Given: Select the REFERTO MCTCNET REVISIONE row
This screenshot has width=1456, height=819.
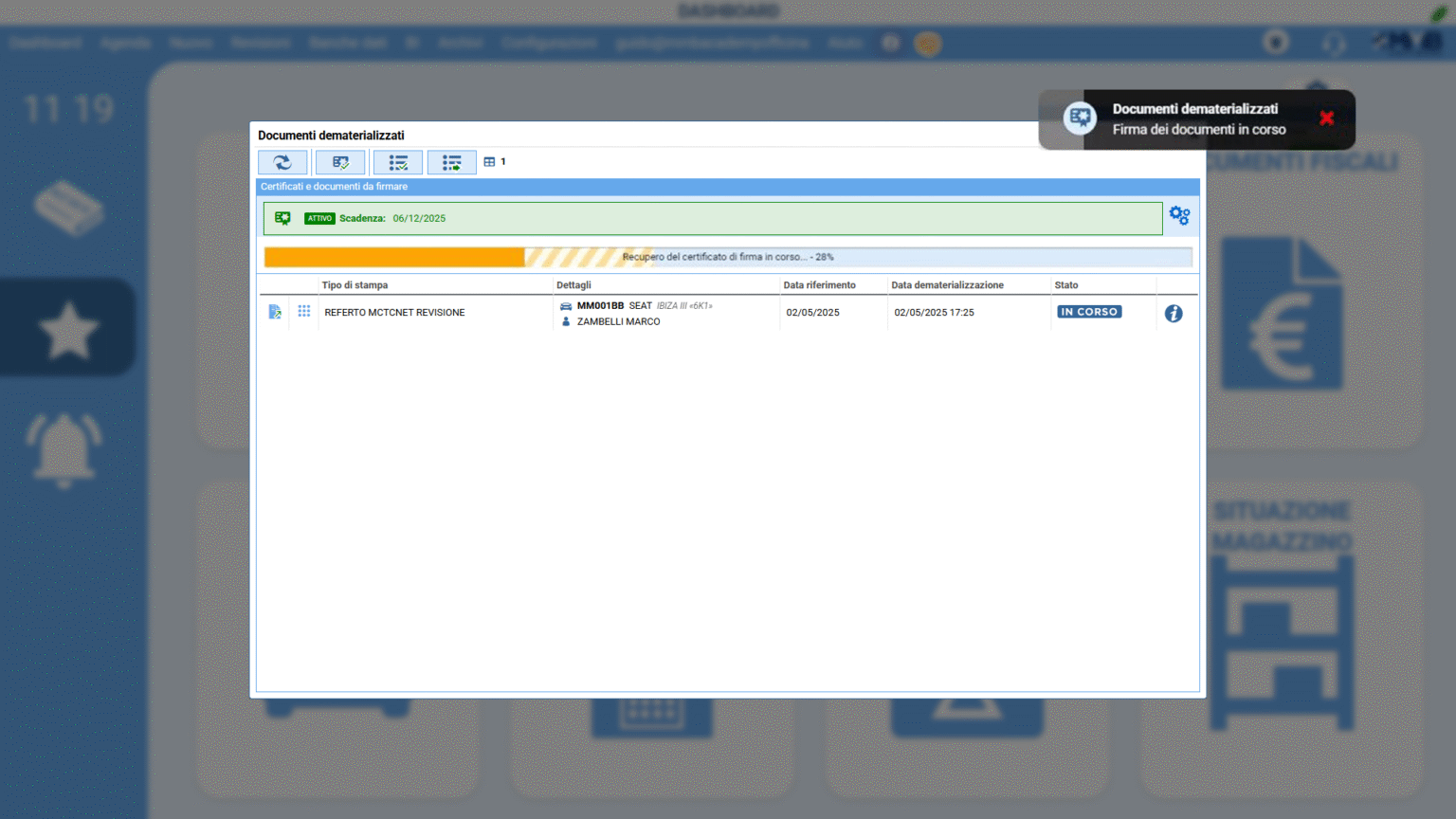Looking at the screenshot, I should point(394,313).
